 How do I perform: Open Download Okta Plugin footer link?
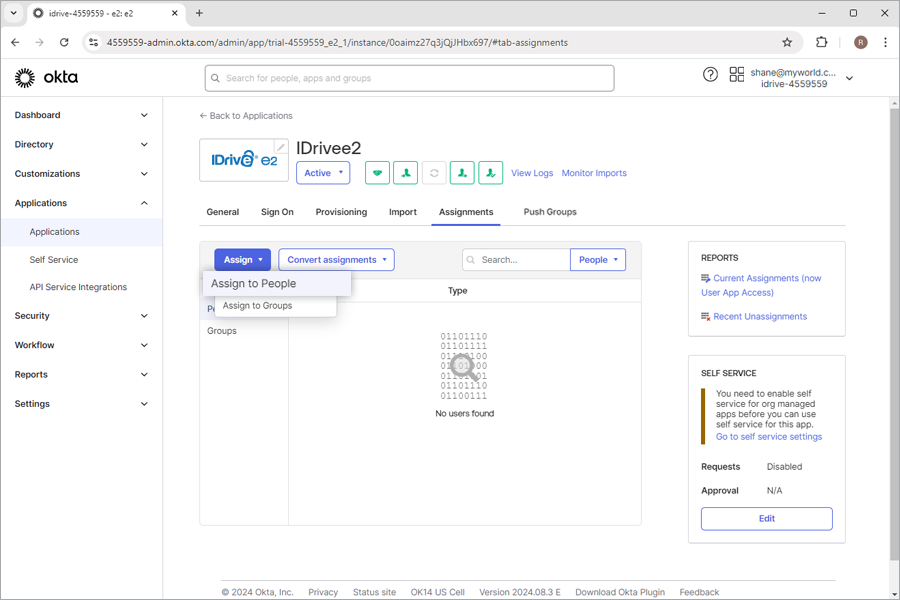(620, 592)
